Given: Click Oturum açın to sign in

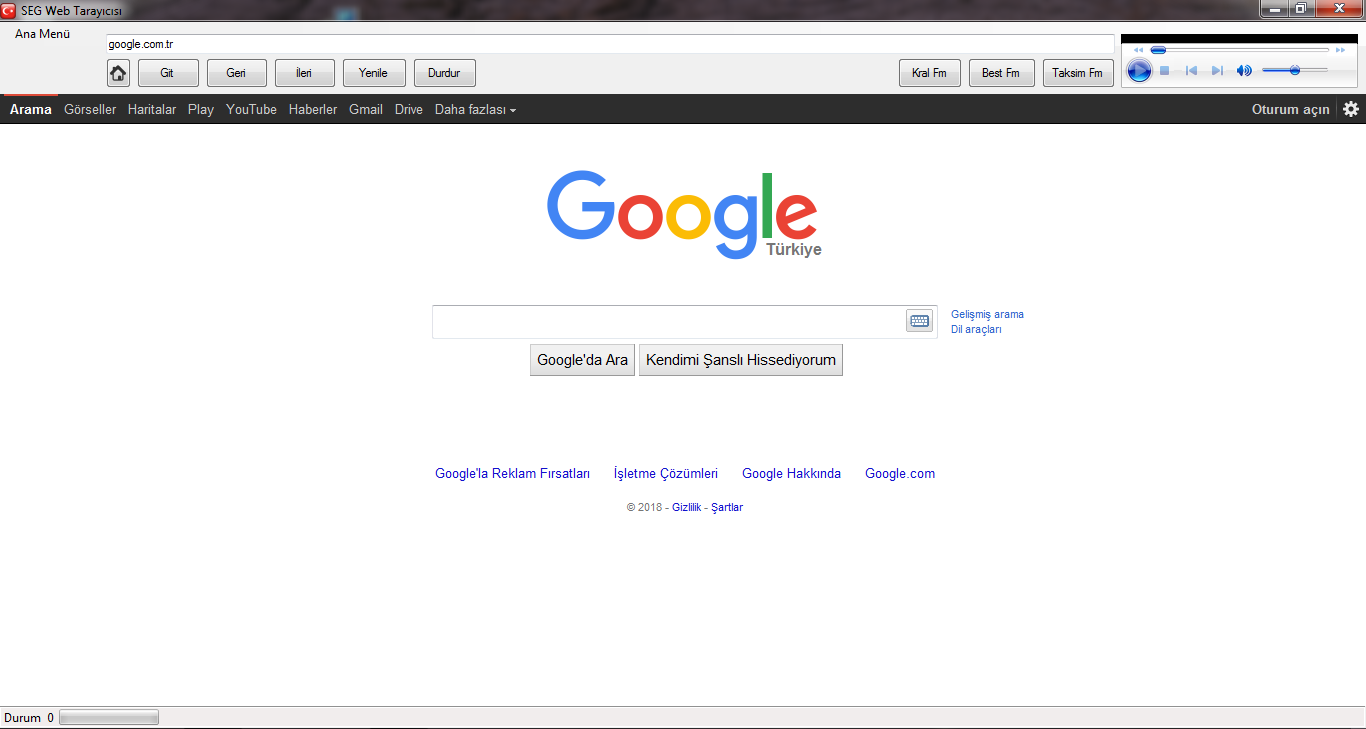Looking at the screenshot, I should [x=1291, y=110].
